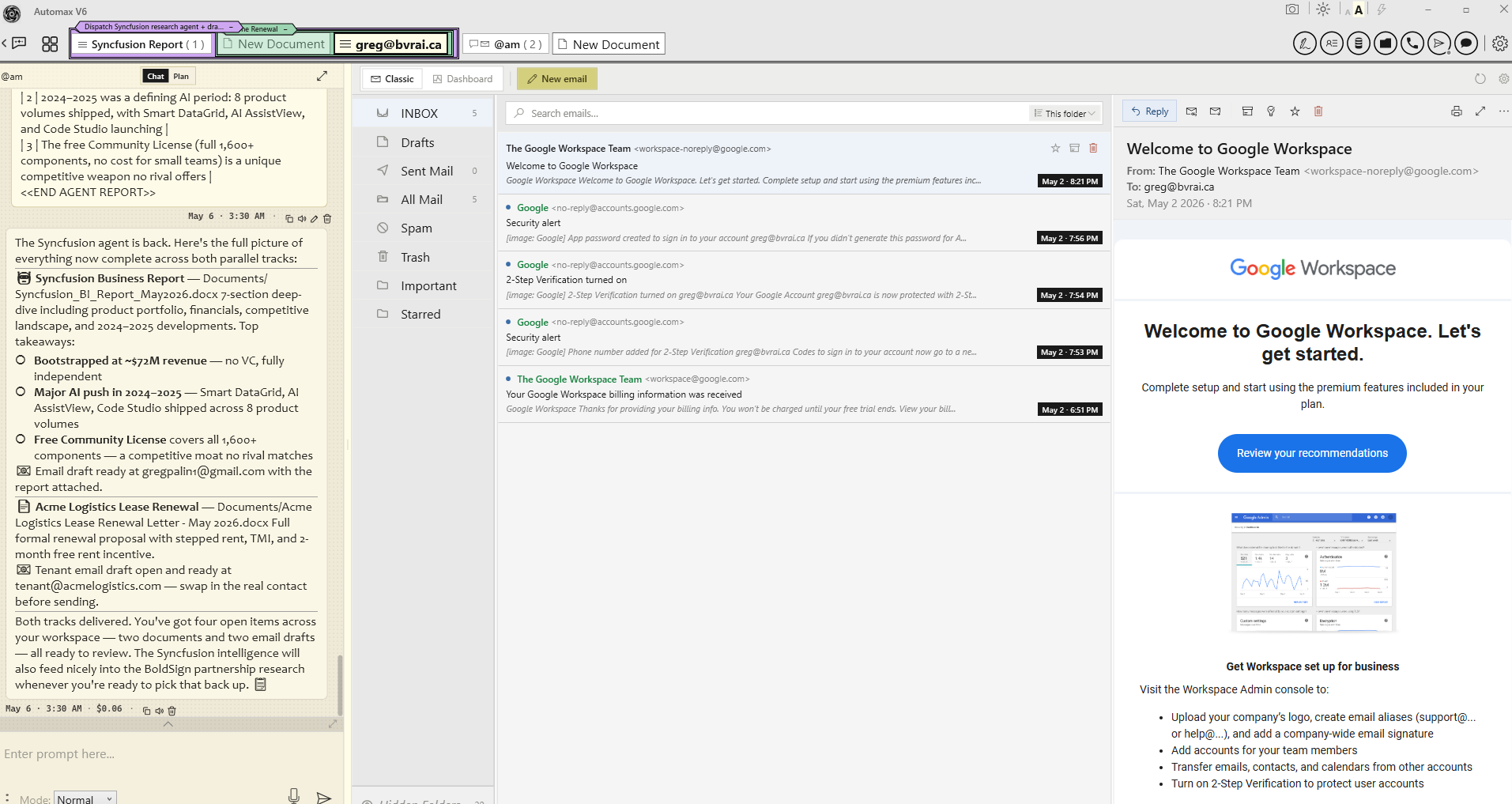The height and width of the screenshot is (804, 1512).
Task: Click the lightbulb icon in email toolbar
Action: [x=1271, y=111]
